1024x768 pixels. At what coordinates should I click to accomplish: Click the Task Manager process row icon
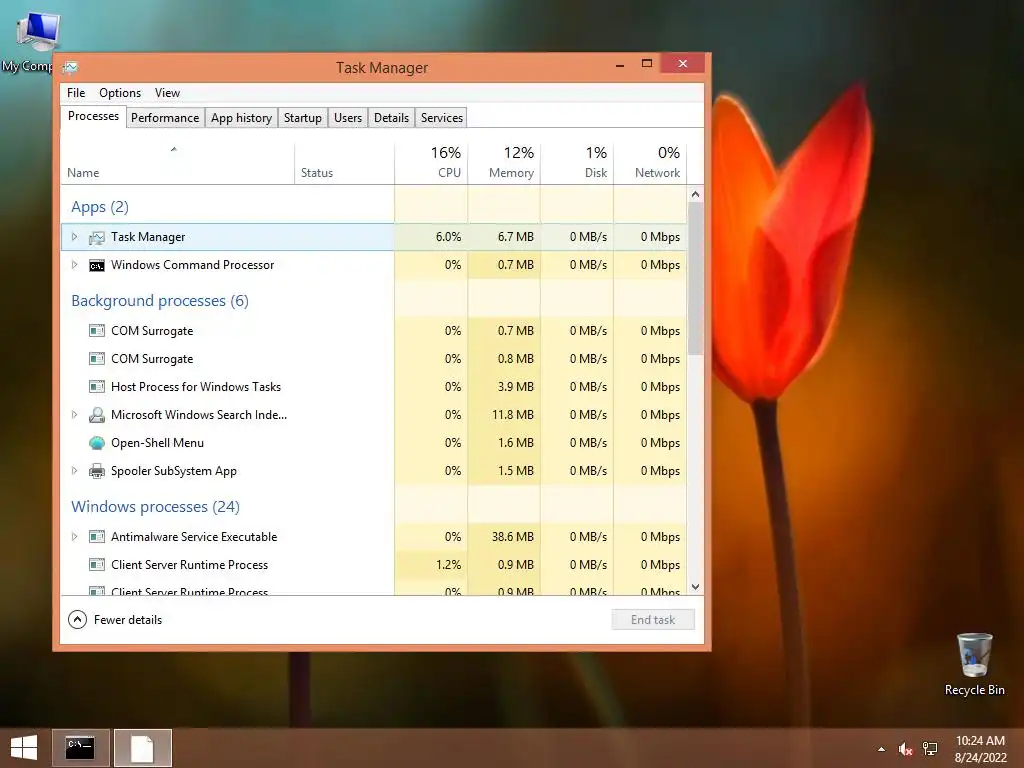click(x=97, y=238)
